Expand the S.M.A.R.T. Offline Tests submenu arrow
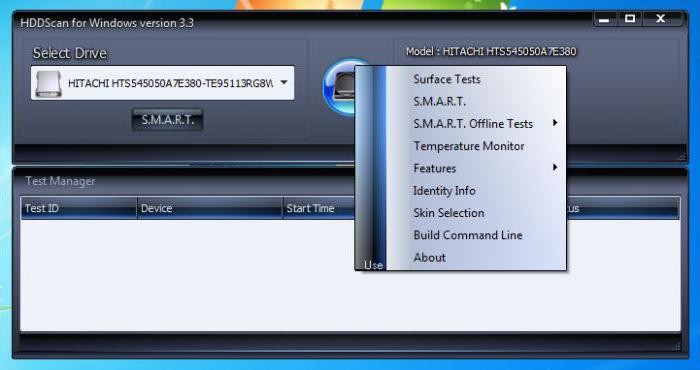 [555, 123]
